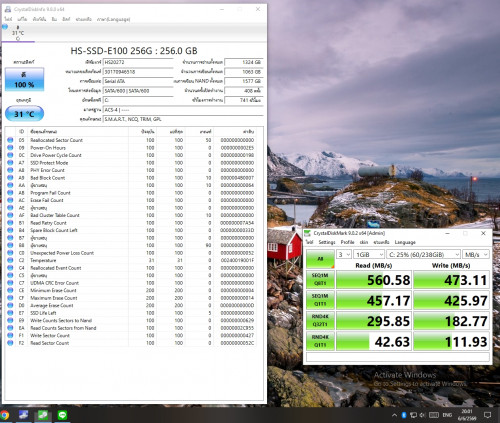Expand the test count dropdown showing 3

(344, 254)
